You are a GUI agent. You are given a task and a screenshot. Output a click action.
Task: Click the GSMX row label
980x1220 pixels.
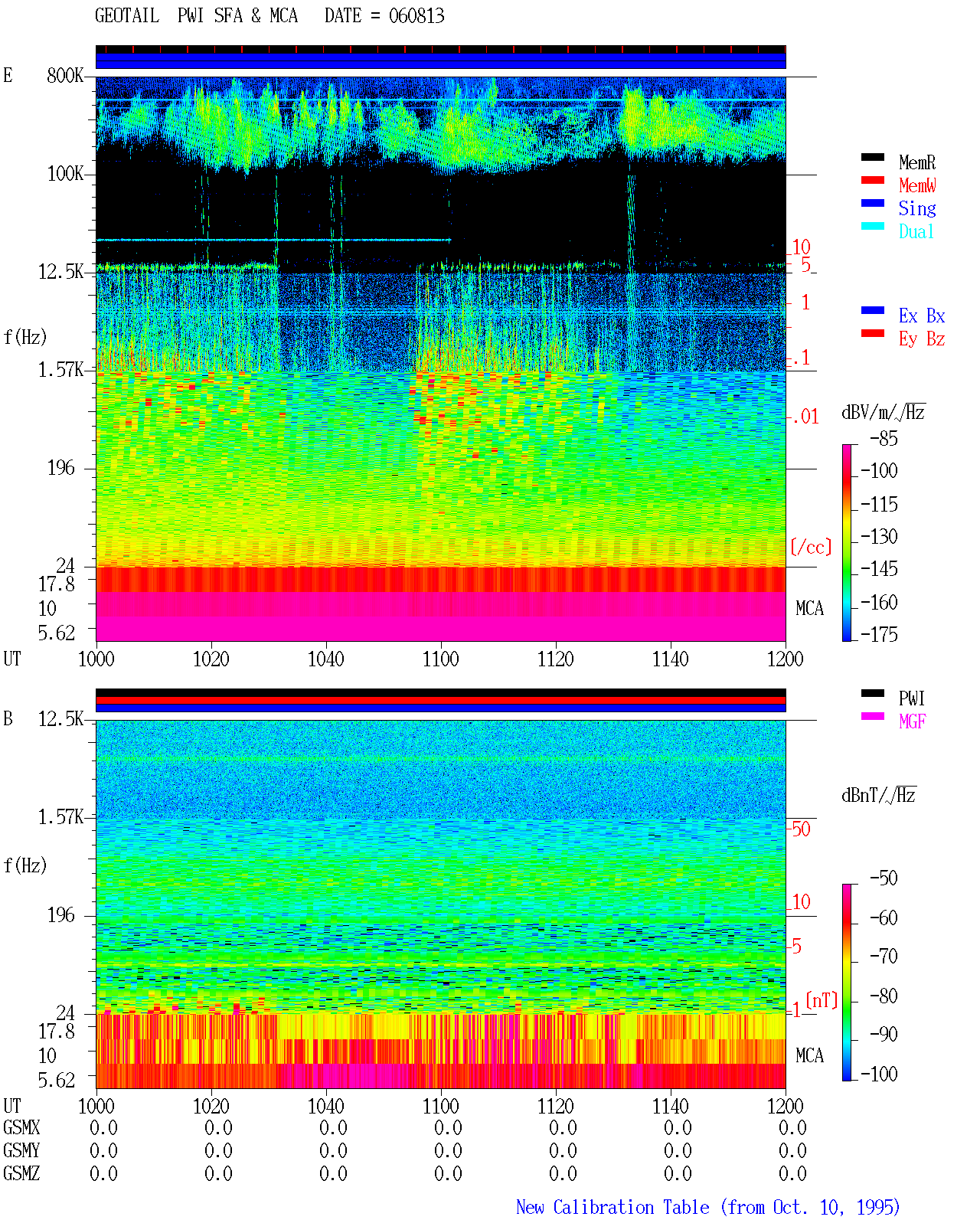[x=21, y=1127]
